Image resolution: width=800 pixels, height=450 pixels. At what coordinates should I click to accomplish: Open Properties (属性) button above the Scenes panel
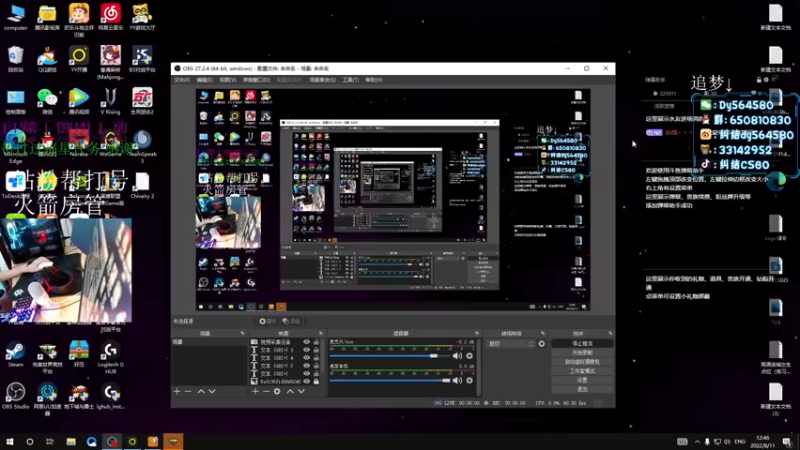(267, 321)
